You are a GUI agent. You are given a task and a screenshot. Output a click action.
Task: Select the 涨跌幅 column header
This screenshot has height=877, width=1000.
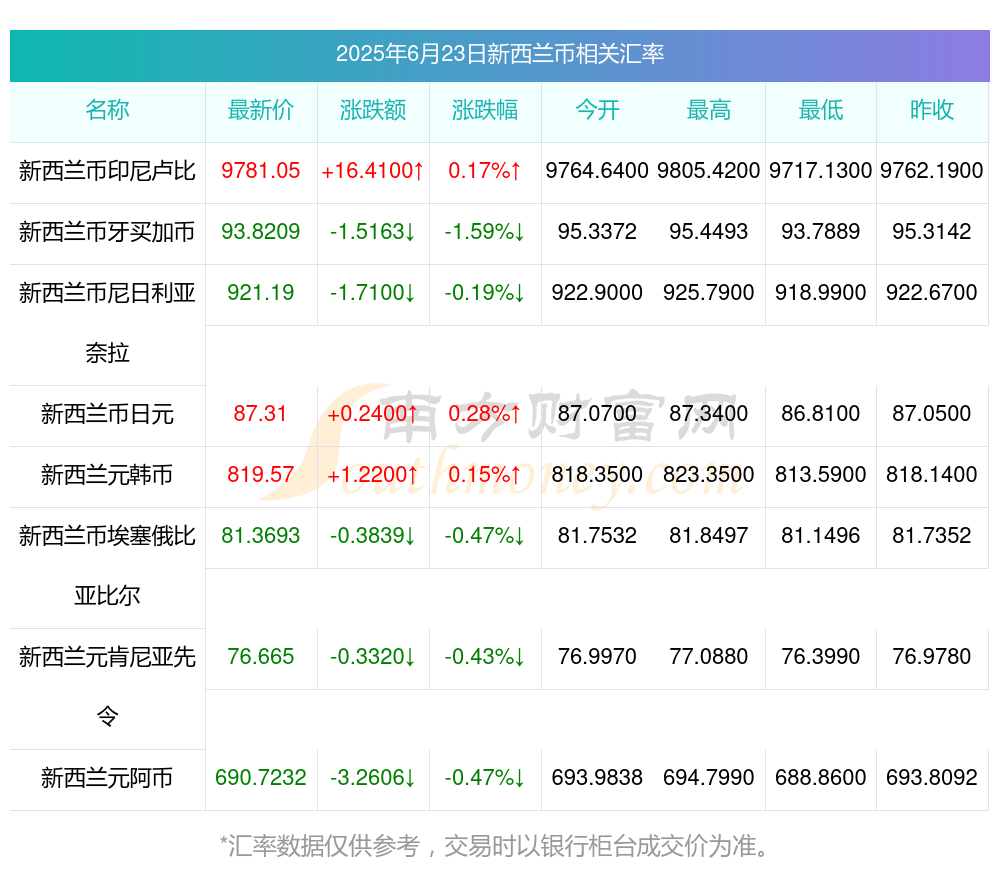[485, 110]
